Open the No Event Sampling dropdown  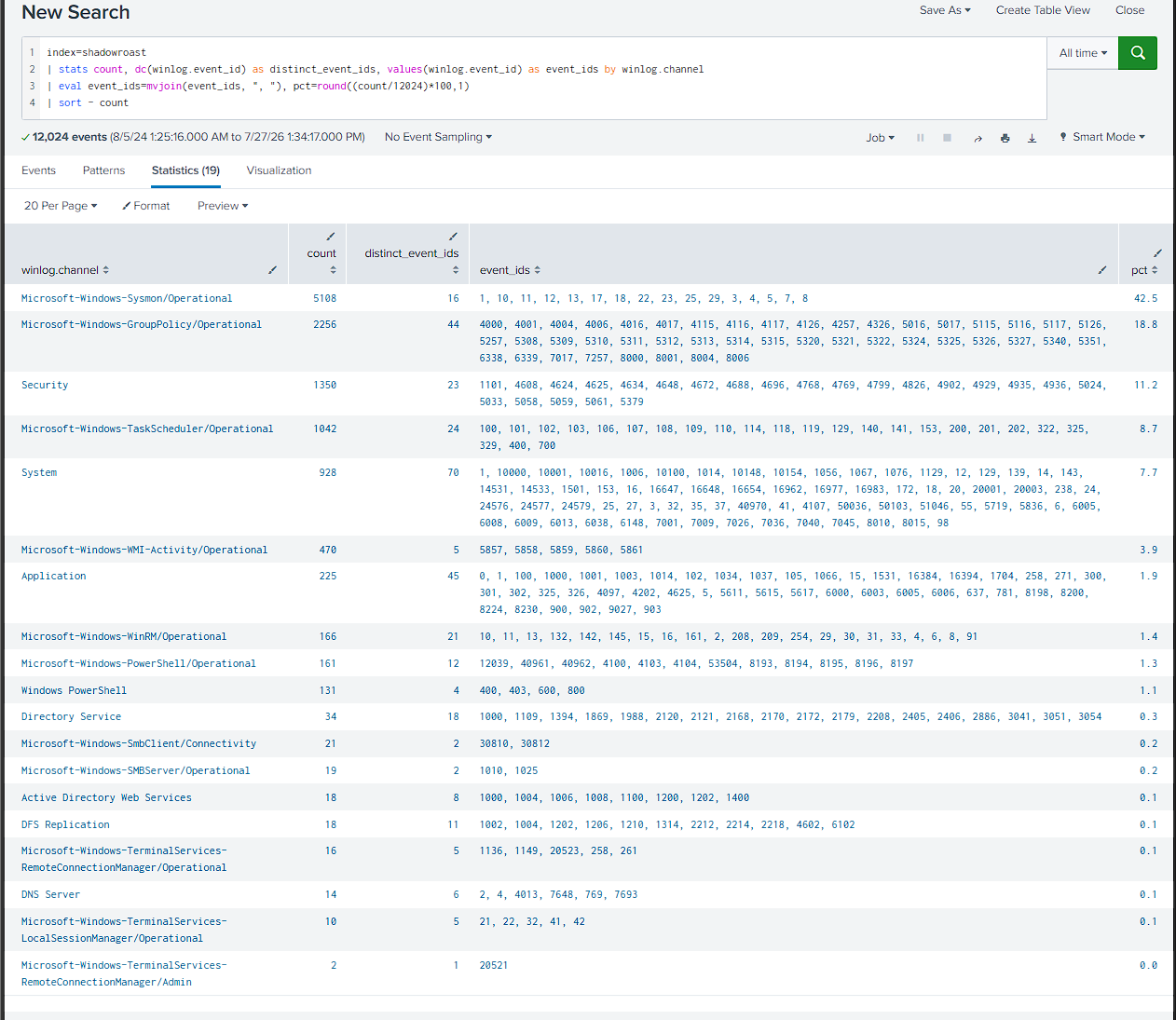click(438, 137)
